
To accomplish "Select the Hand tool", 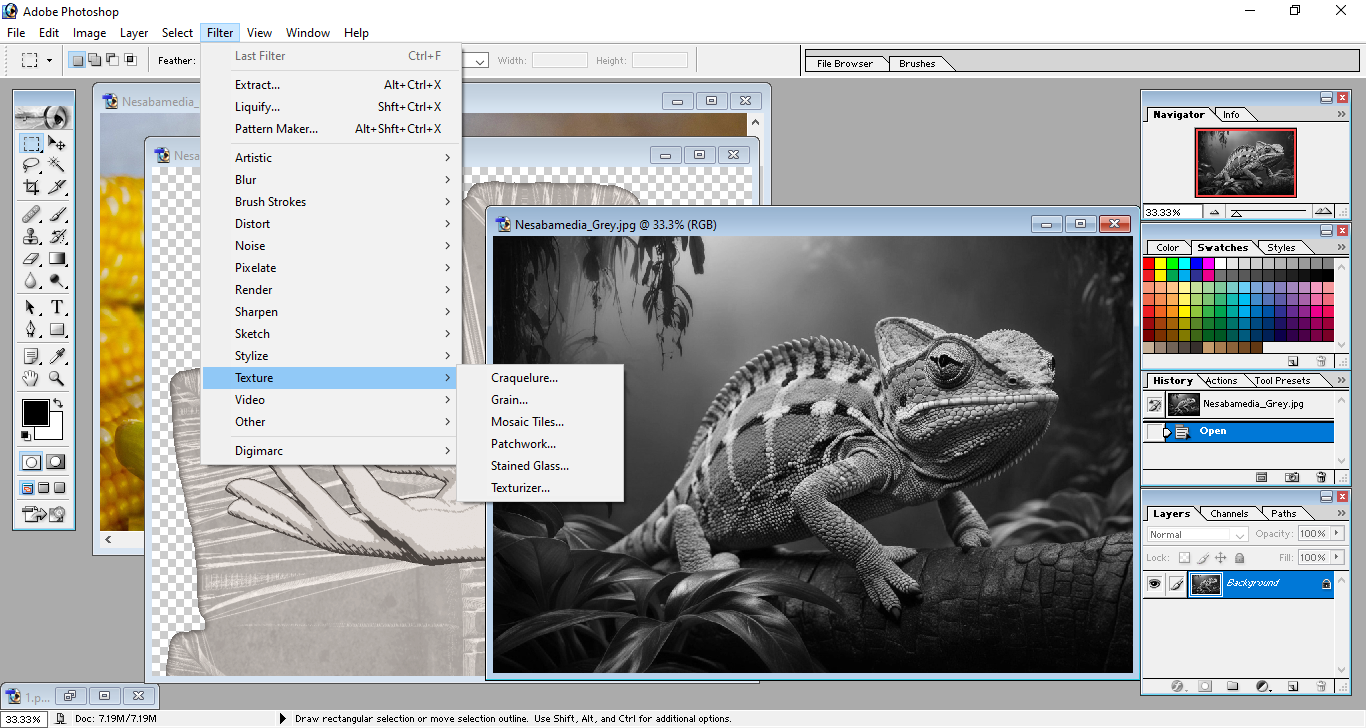I will click(x=32, y=379).
